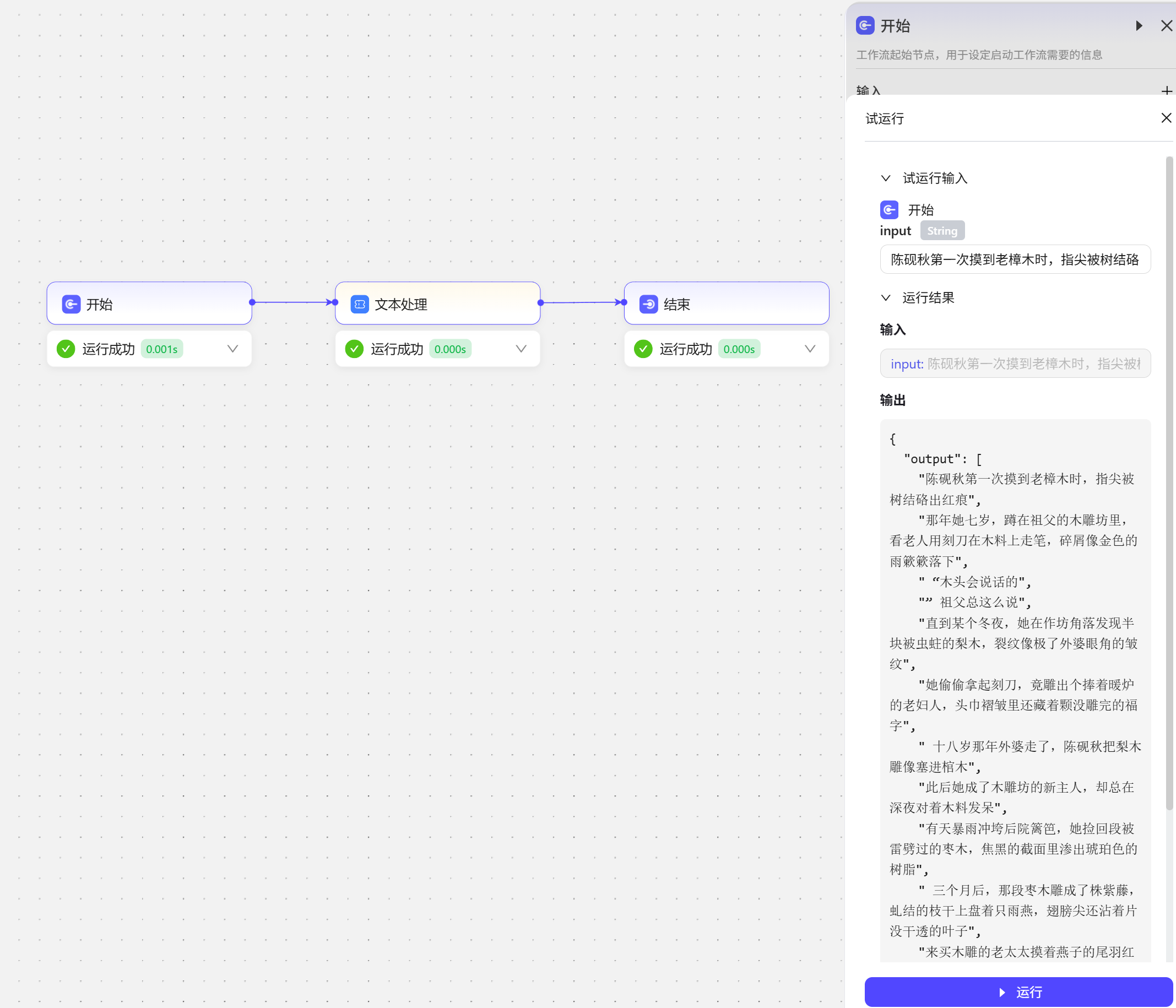The image size is (1176, 1008).
Task: Close the 试运行 panel
Action: tap(1166, 118)
